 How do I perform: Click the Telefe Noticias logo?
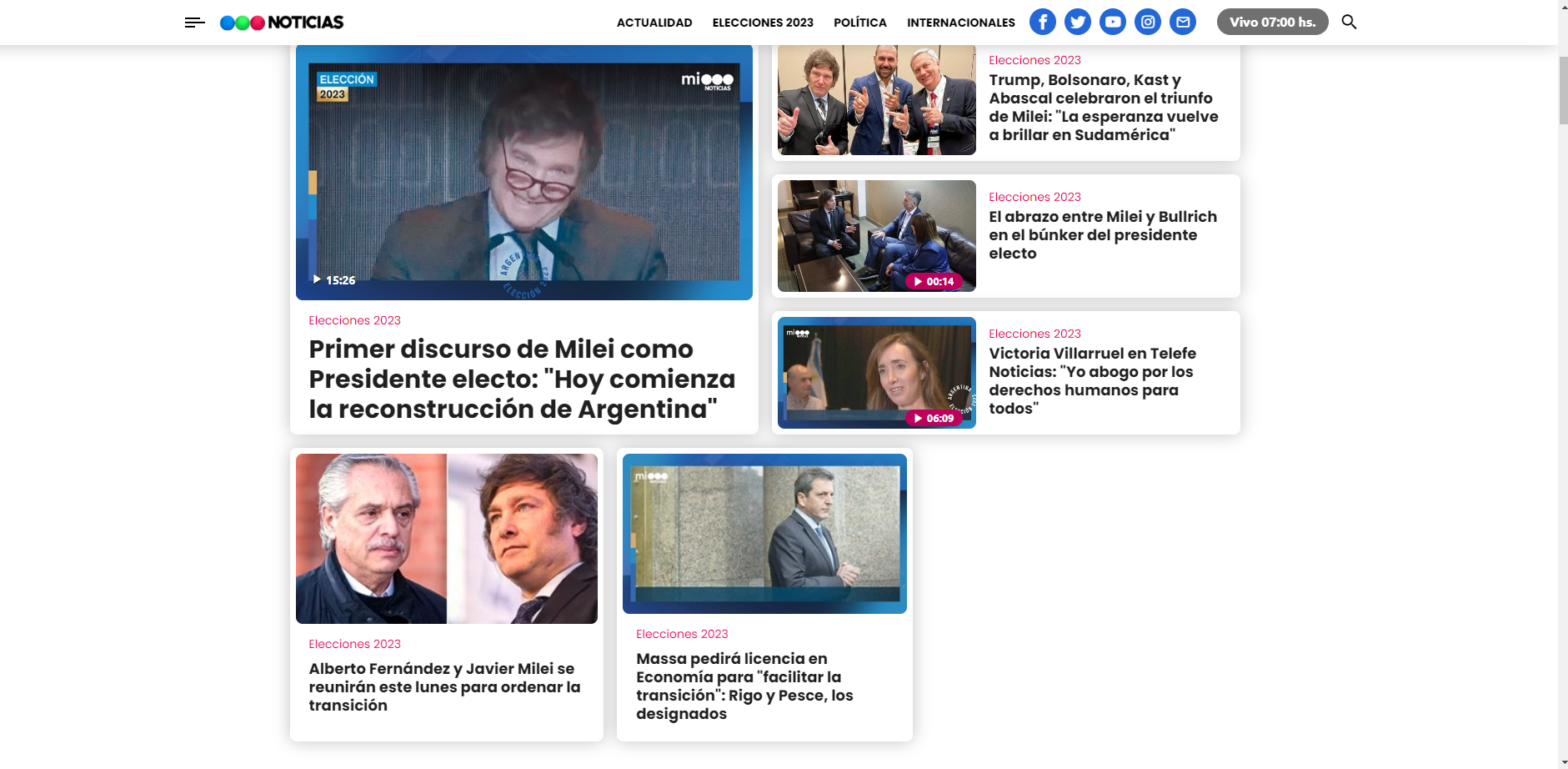click(x=282, y=23)
